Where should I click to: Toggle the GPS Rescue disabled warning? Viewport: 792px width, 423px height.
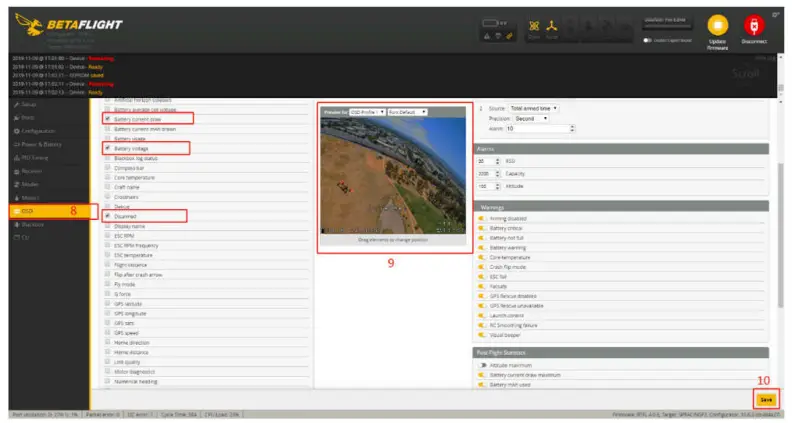482,296
